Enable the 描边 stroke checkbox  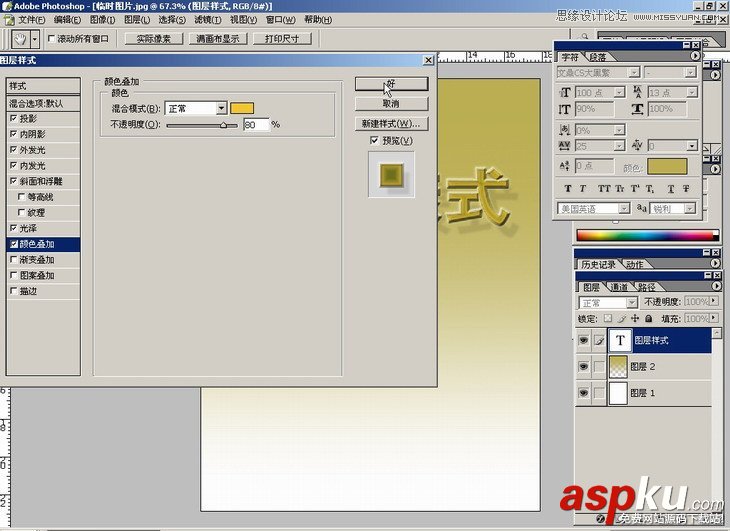pyautogui.click(x=14, y=291)
